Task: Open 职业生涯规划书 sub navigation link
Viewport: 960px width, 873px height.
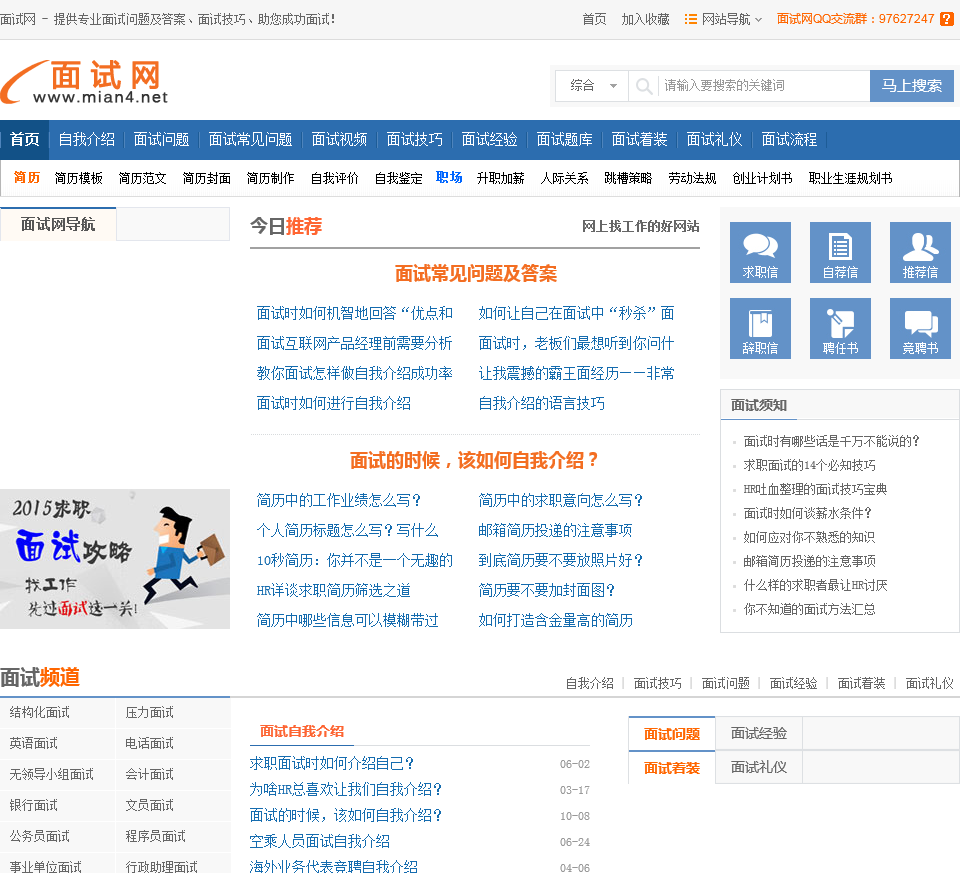Action: pos(850,178)
